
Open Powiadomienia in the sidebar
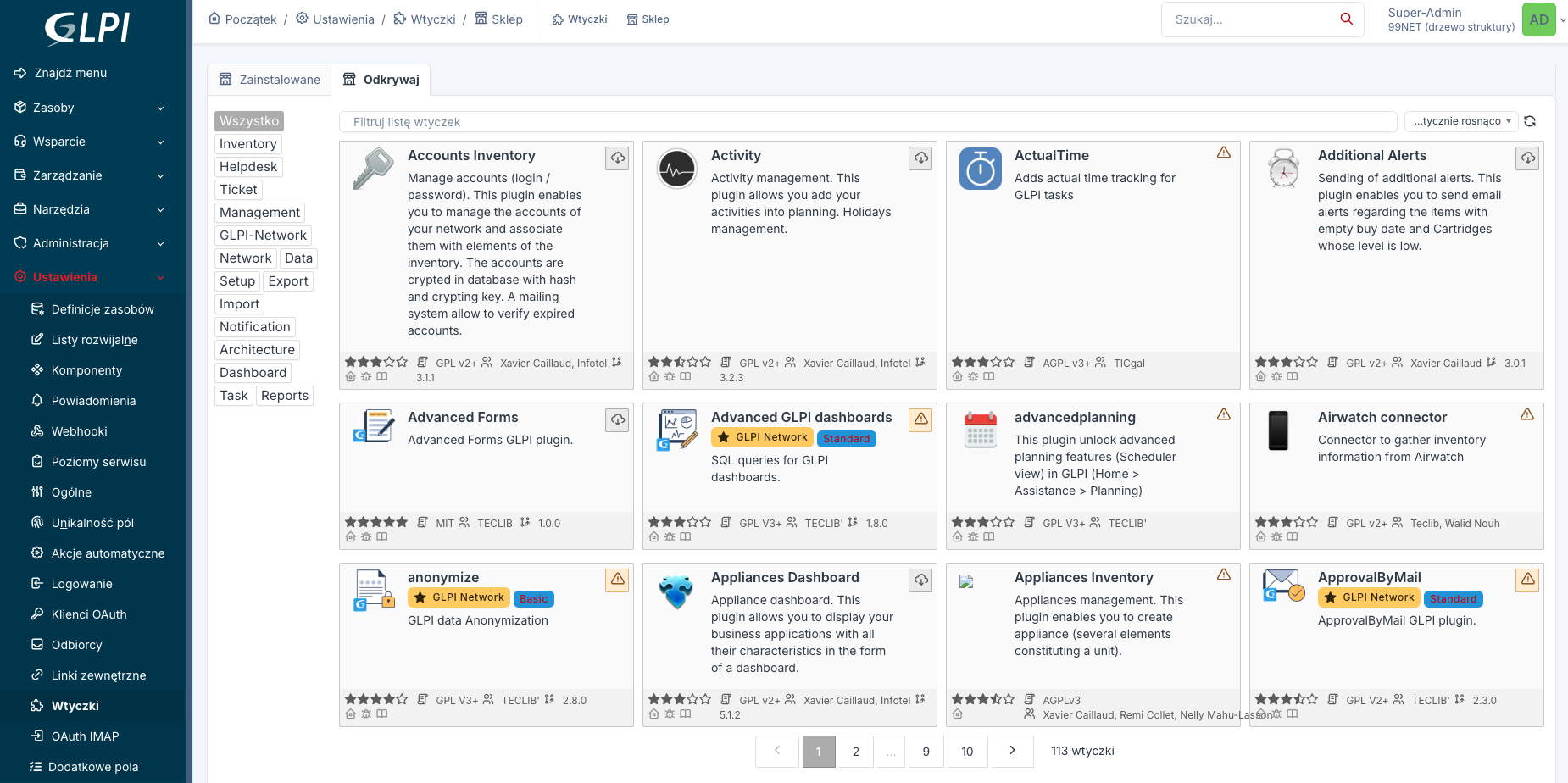click(93, 401)
